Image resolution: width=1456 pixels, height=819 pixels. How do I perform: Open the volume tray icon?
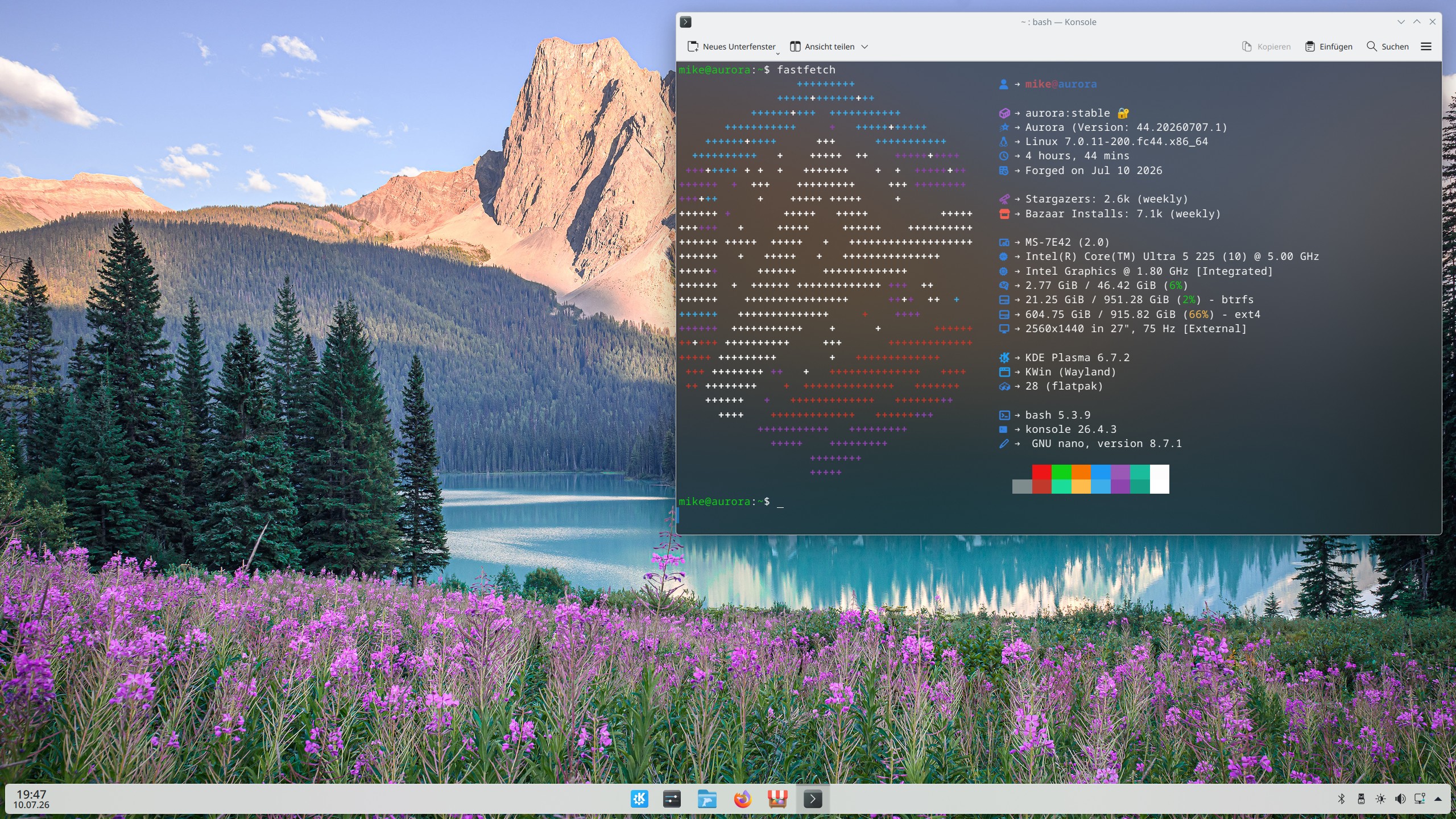point(1400,799)
